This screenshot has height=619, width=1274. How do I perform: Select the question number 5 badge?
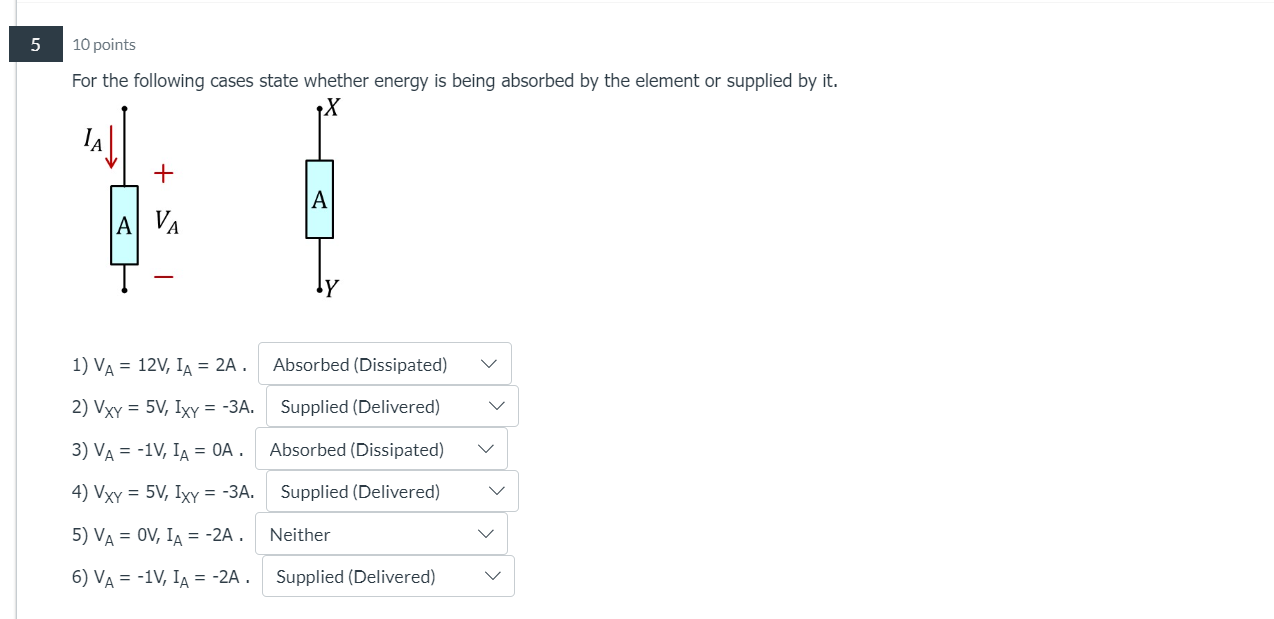tap(34, 44)
